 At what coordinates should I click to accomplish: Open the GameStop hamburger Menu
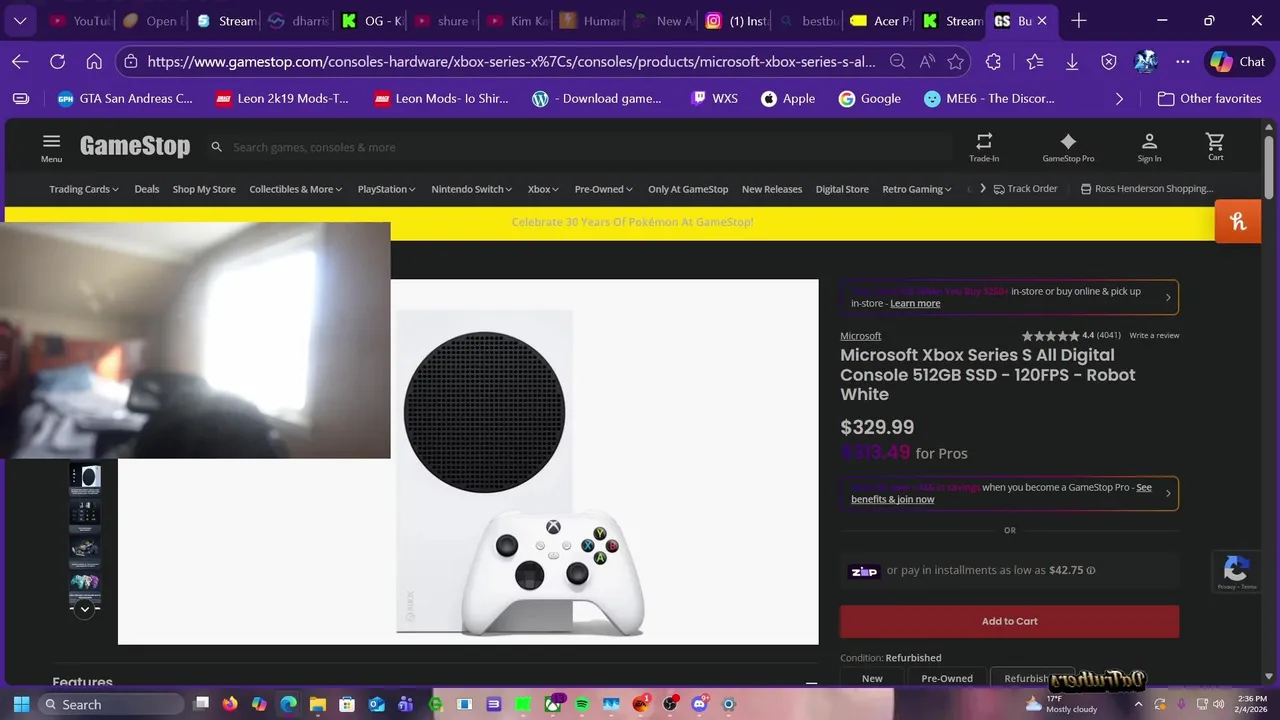tap(51, 147)
